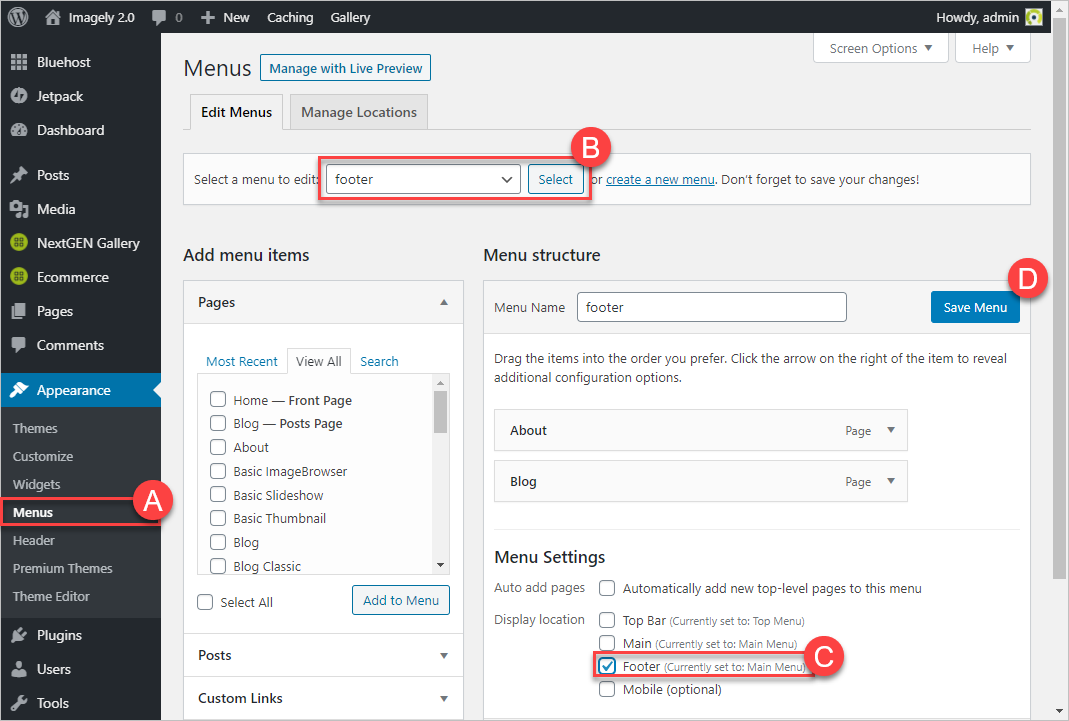
Task: Collapse the Pages panel
Action: coord(444,302)
